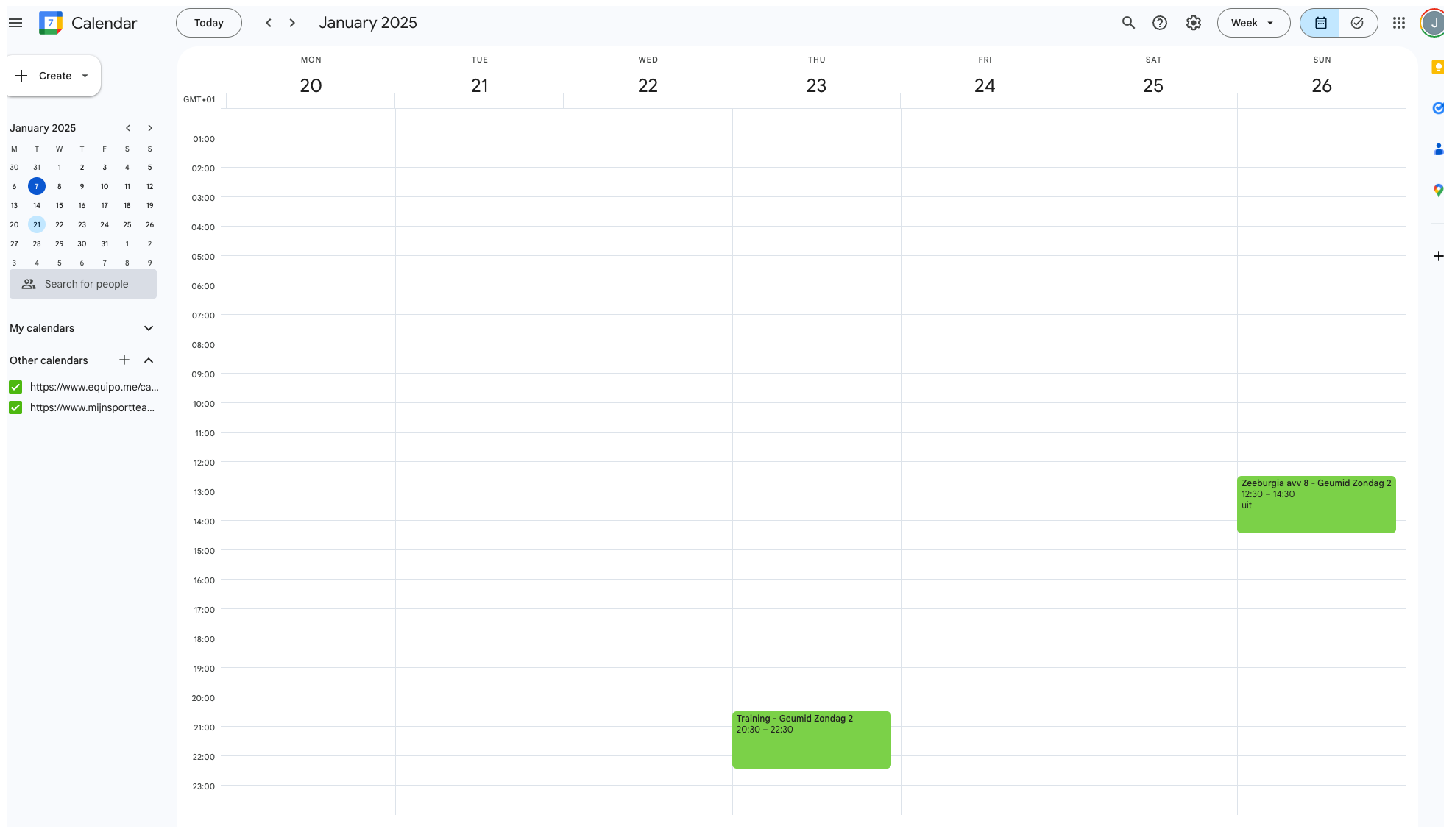Go to next week arrow
This screenshot has height=840, width=1452.
click(x=292, y=23)
